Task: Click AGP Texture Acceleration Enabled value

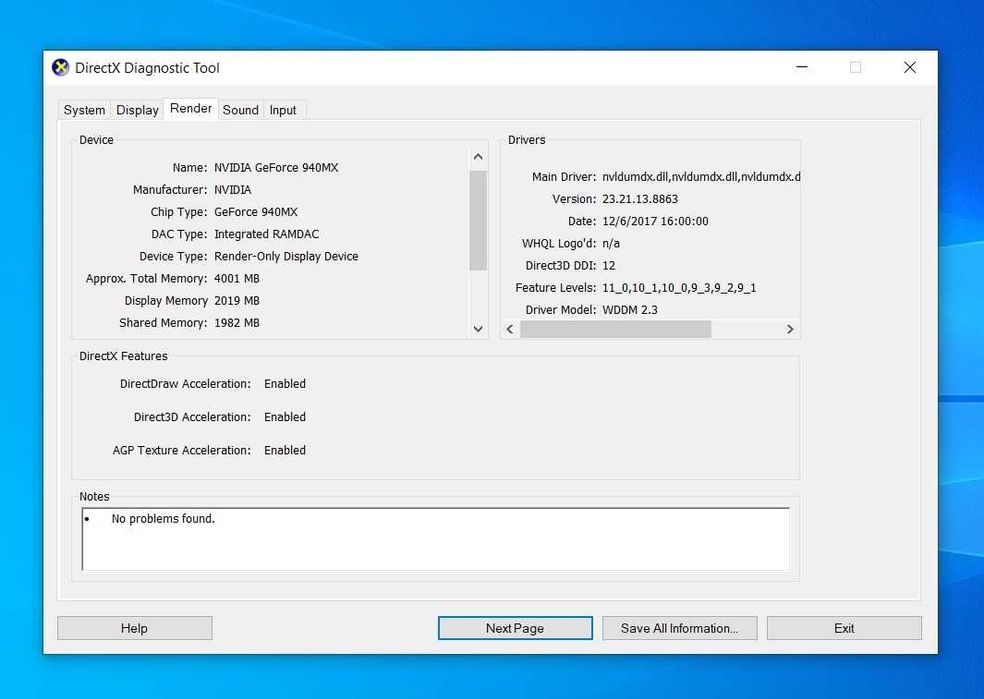Action: [285, 450]
